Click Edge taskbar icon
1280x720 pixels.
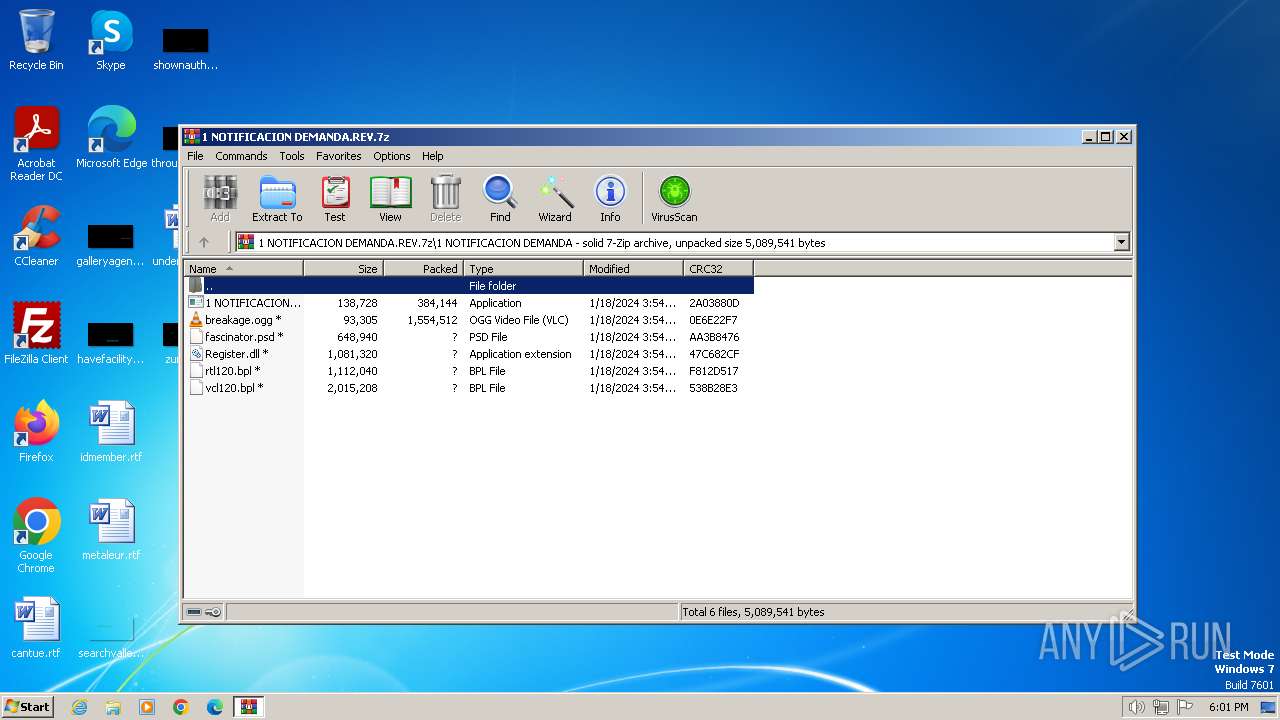click(x=215, y=707)
